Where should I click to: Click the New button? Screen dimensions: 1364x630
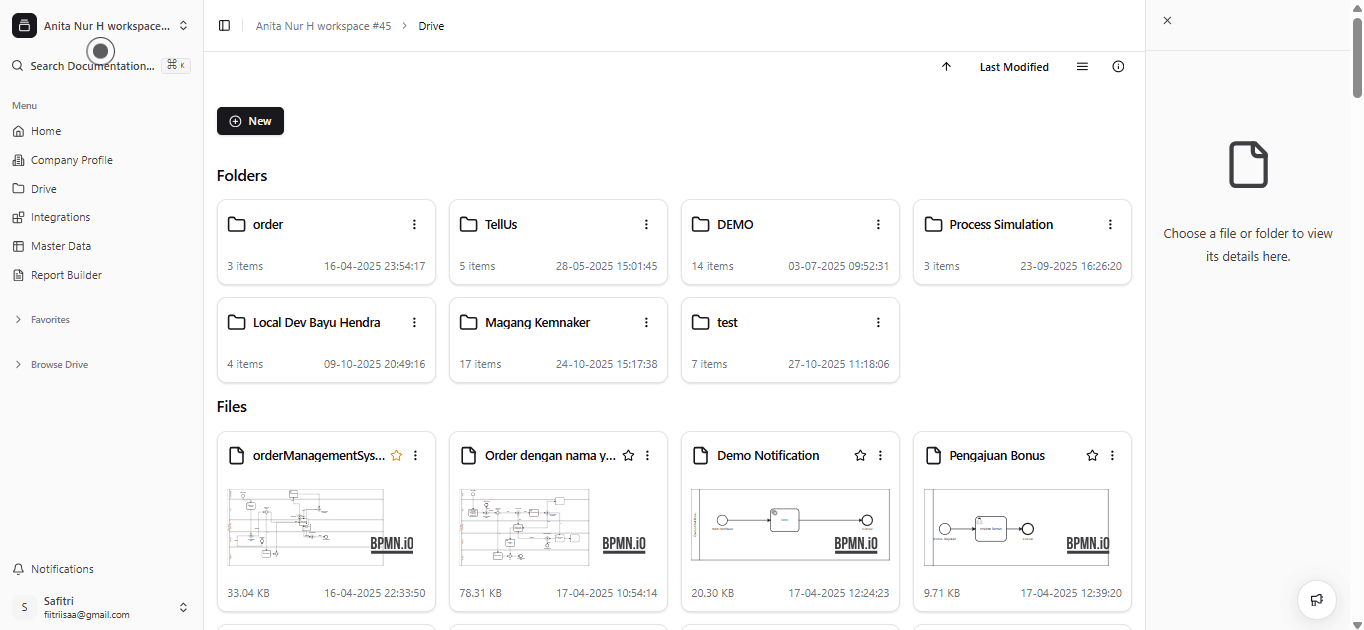pos(250,120)
